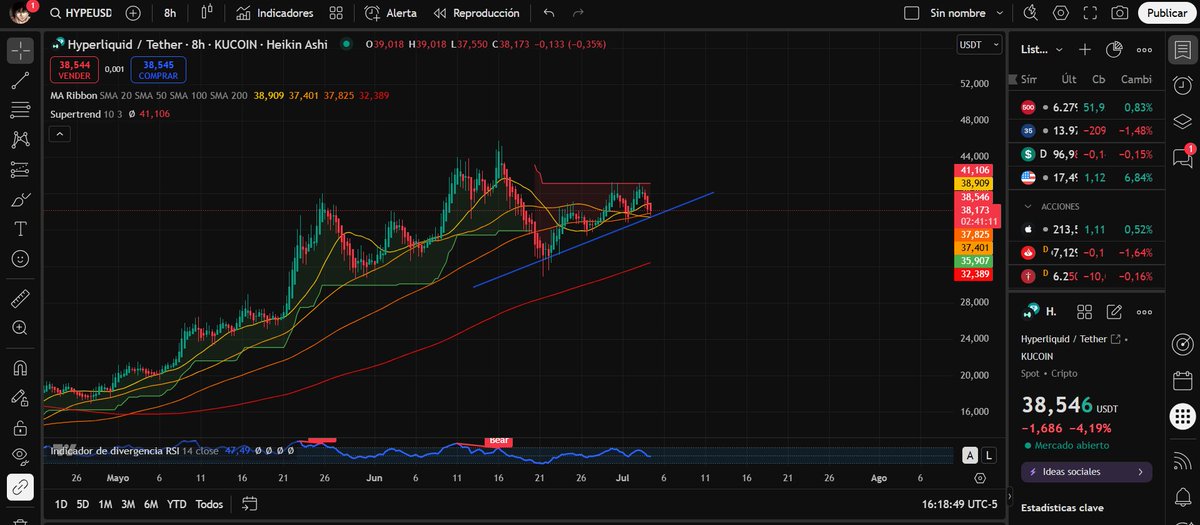This screenshot has width=1200, height=525.
Task: Take a chart snapshot with camera icon
Action: coord(1120,13)
